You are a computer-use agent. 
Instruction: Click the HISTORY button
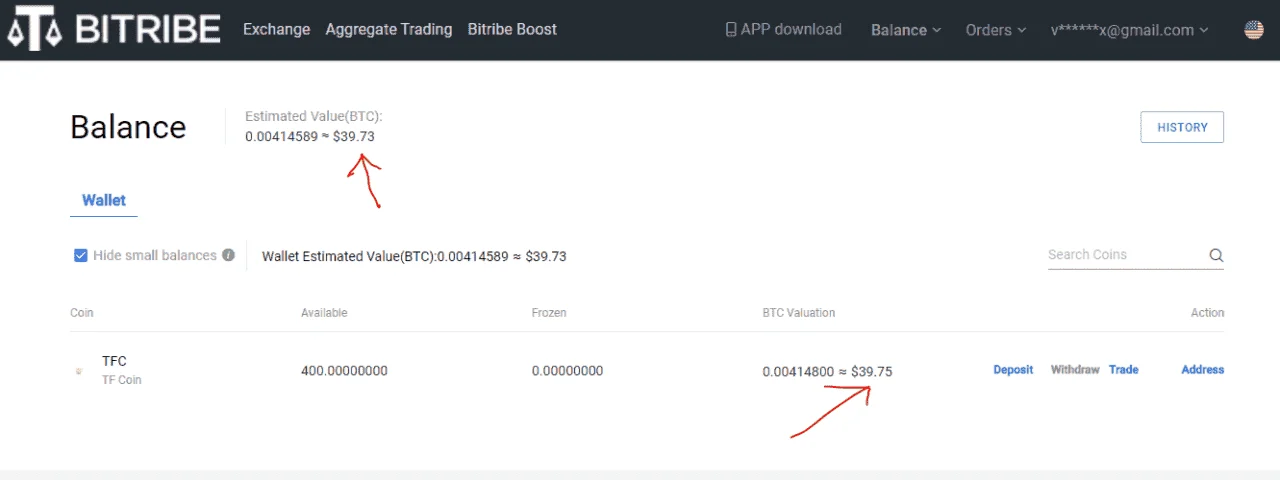1182,127
